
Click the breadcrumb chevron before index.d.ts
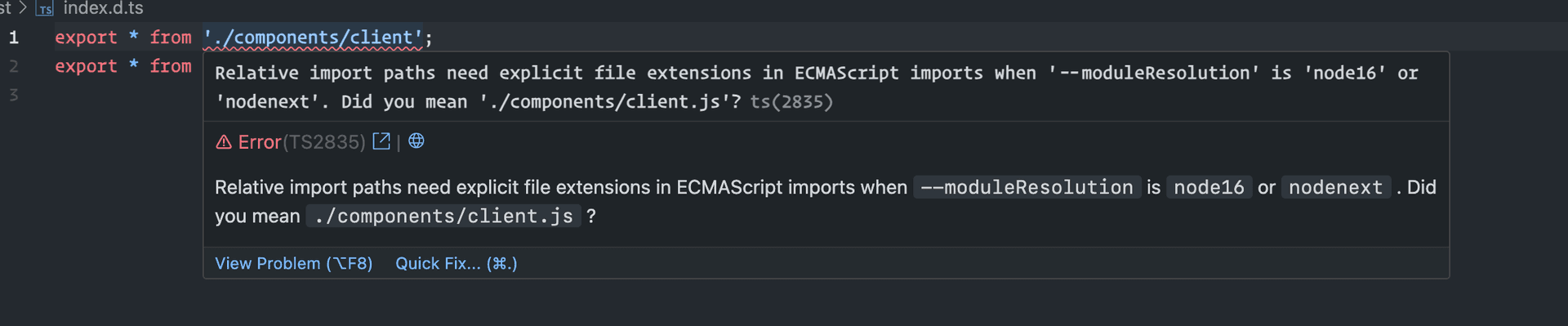23,8
